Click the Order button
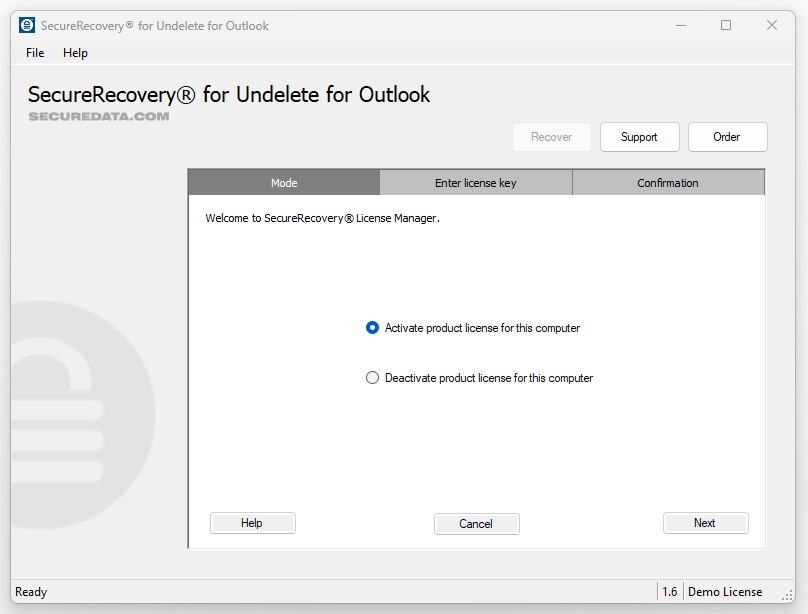Screen dimensions: 808x614 tap(727, 137)
